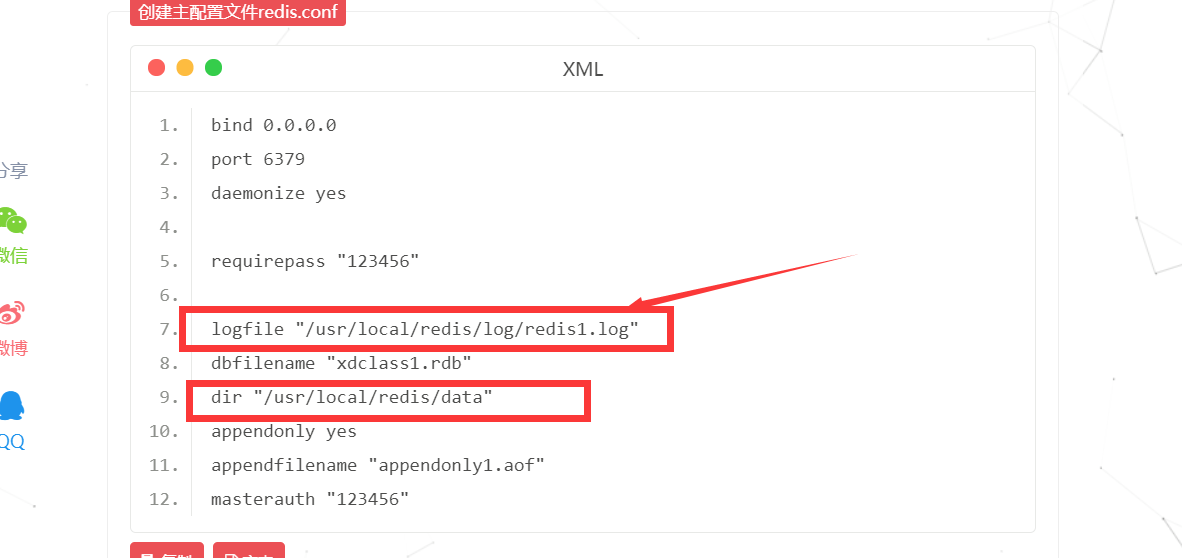
Task: Click the Weibo share icon
Action: 11,313
